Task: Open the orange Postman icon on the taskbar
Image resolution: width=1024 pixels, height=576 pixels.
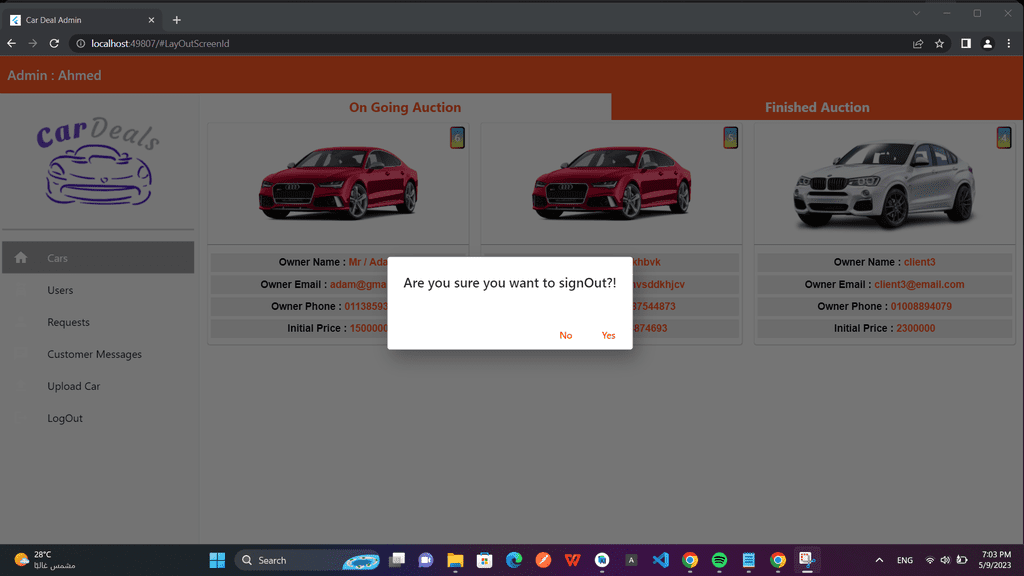Action: (543, 560)
